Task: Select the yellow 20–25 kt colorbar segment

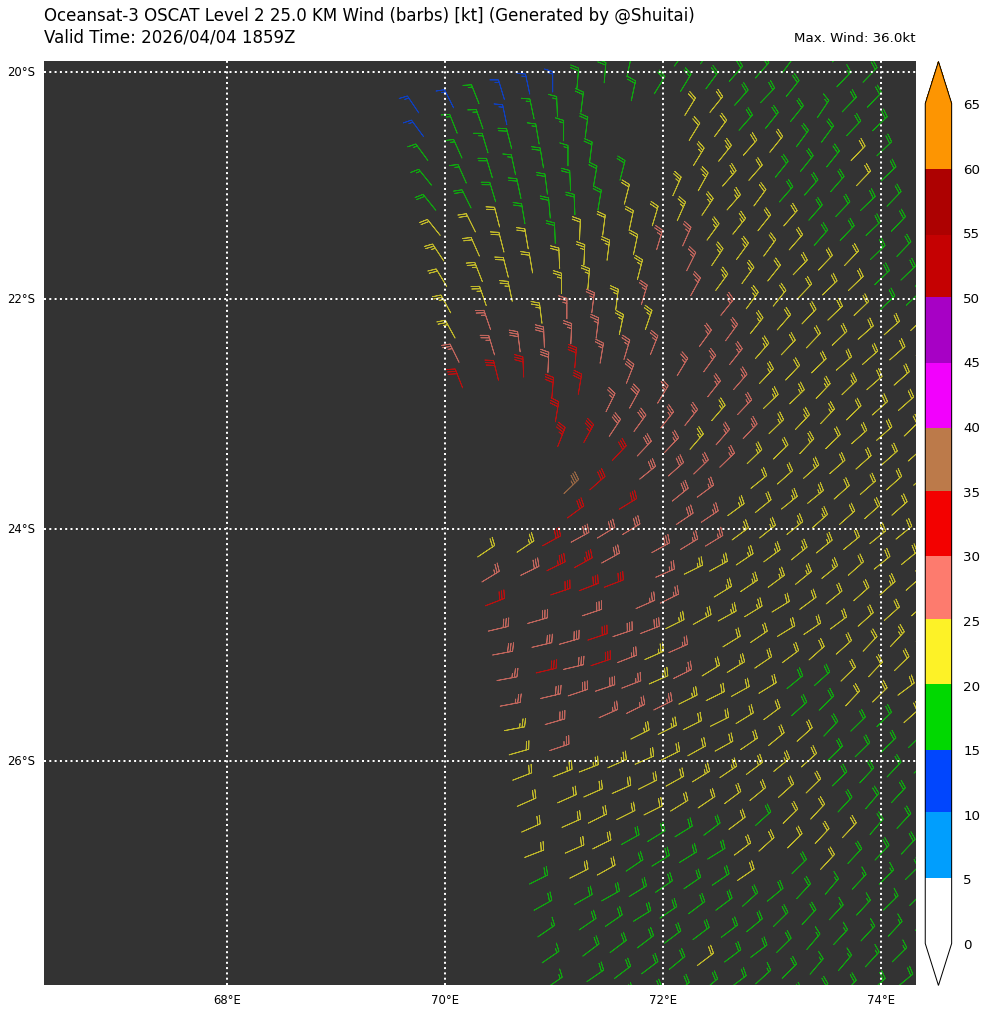Action: (938, 653)
